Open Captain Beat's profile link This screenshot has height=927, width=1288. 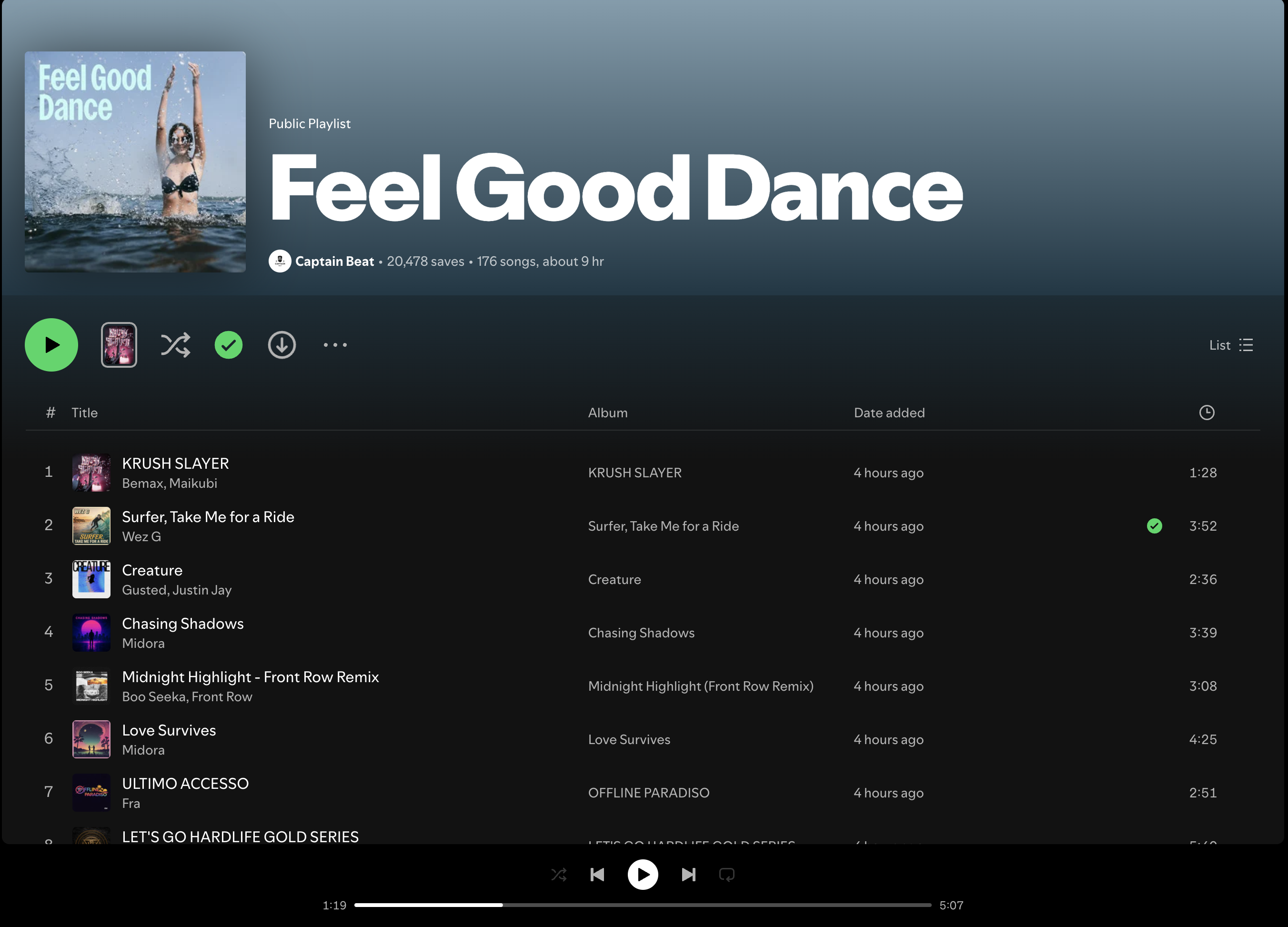point(334,262)
